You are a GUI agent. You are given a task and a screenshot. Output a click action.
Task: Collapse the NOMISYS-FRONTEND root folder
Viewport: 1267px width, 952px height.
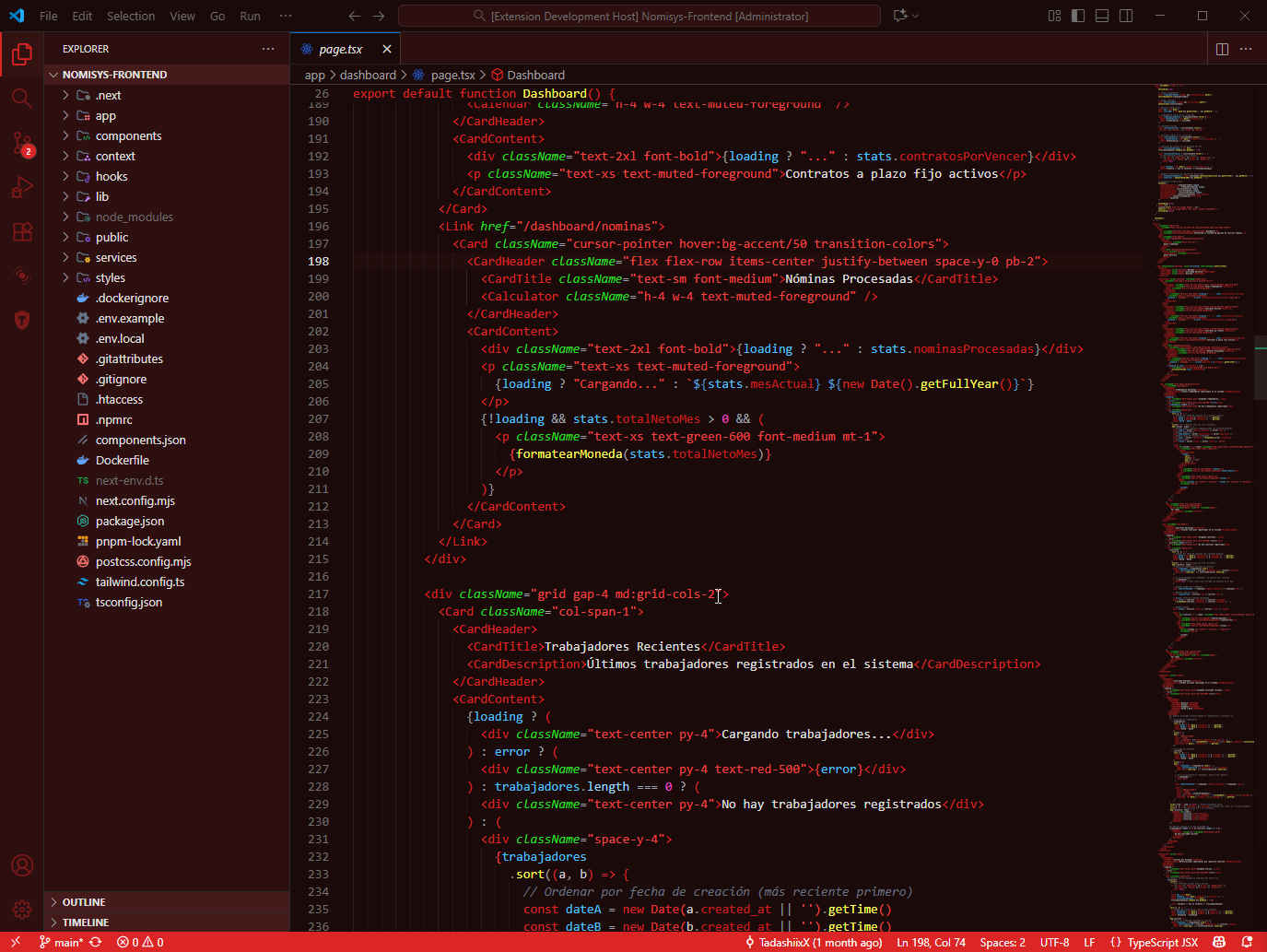point(167,75)
